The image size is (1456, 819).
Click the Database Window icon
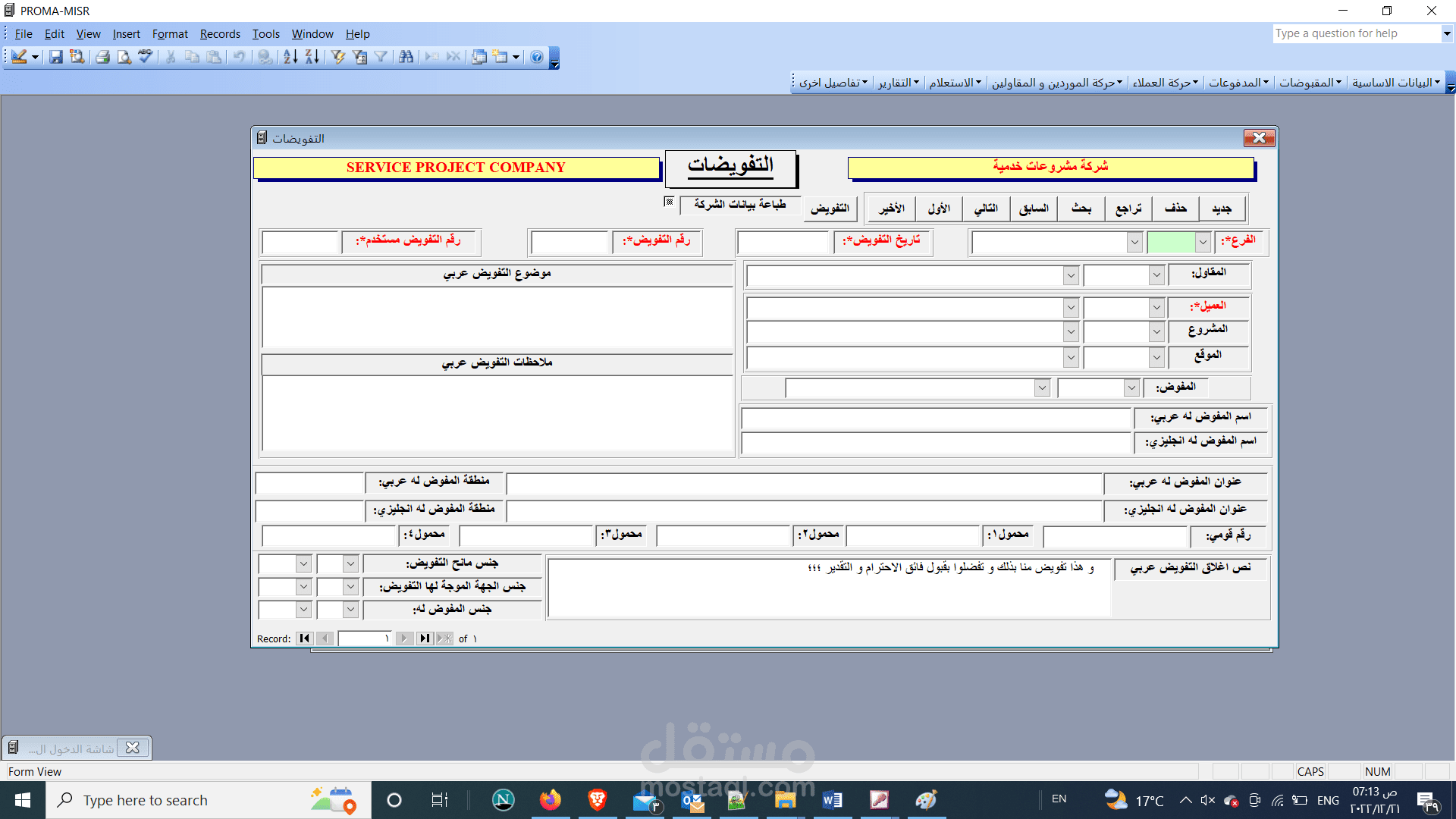click(x=479, y=57)
